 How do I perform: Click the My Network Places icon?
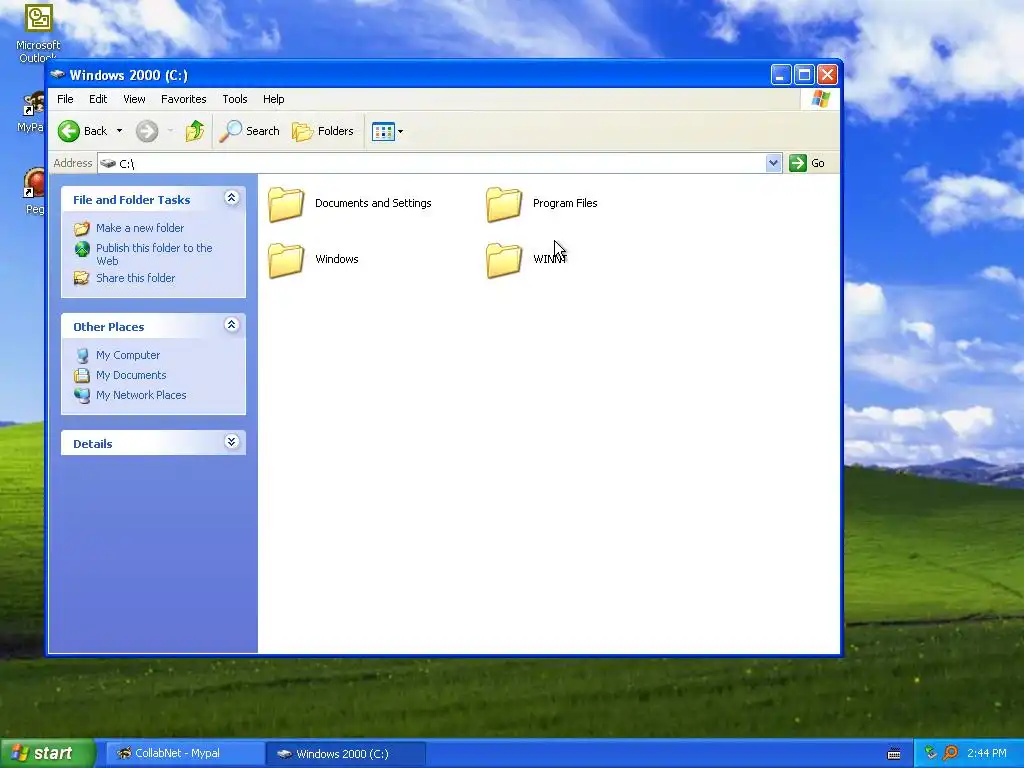point(82,395)
